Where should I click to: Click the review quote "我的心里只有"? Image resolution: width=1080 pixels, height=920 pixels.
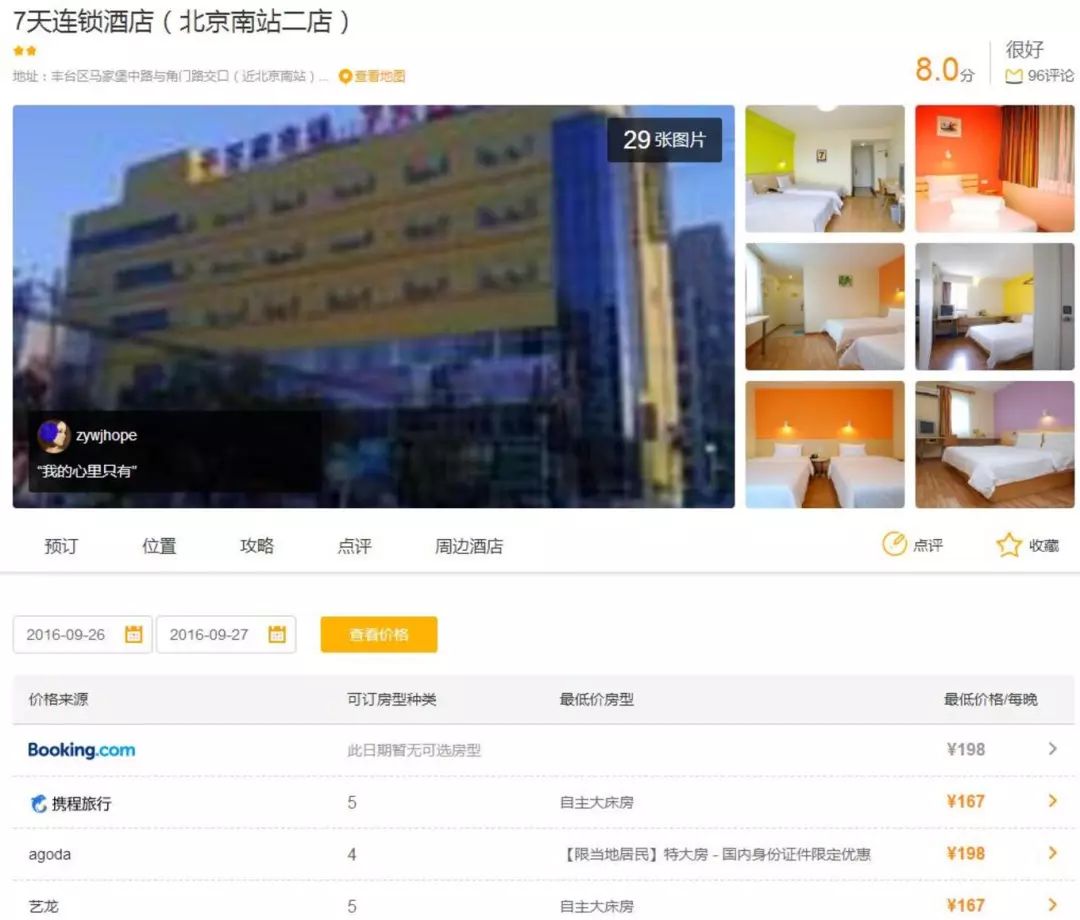click(x=87, y=471)
